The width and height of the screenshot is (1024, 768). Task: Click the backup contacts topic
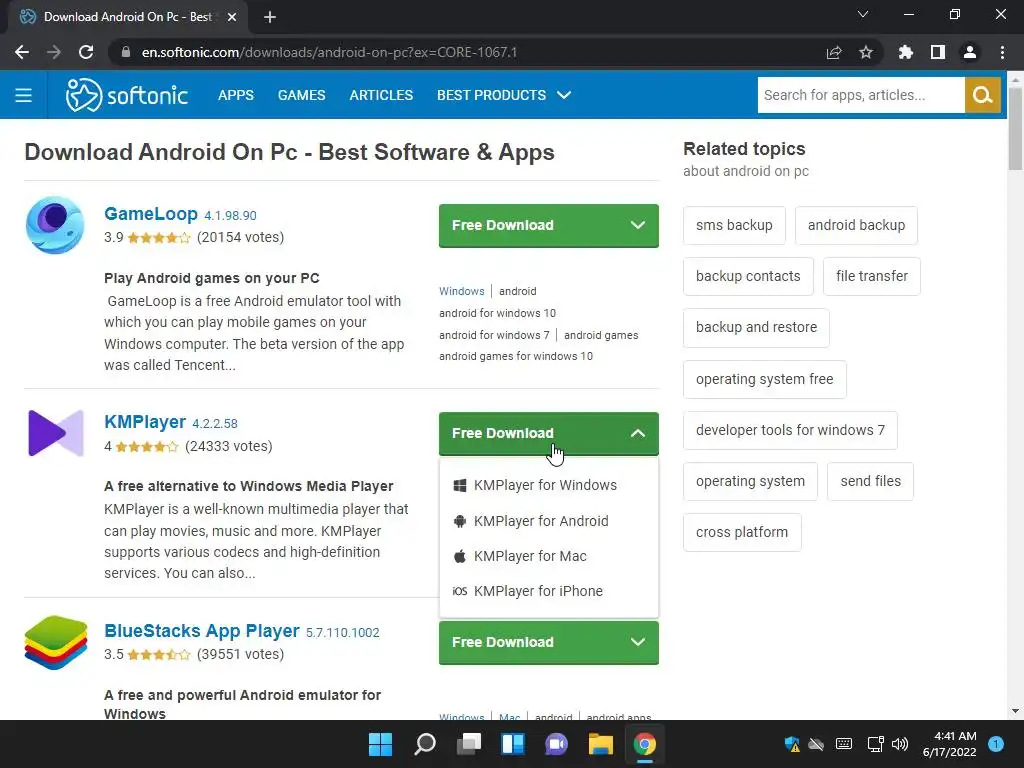(748, 276)
